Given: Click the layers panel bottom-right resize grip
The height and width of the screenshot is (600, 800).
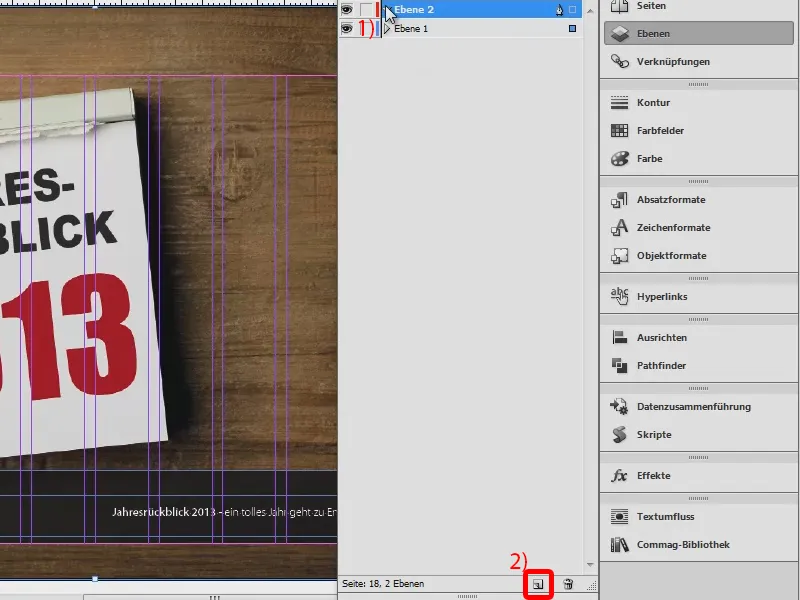Looking at the screenshot, I should pyautogui.click(x=591, y=586).
